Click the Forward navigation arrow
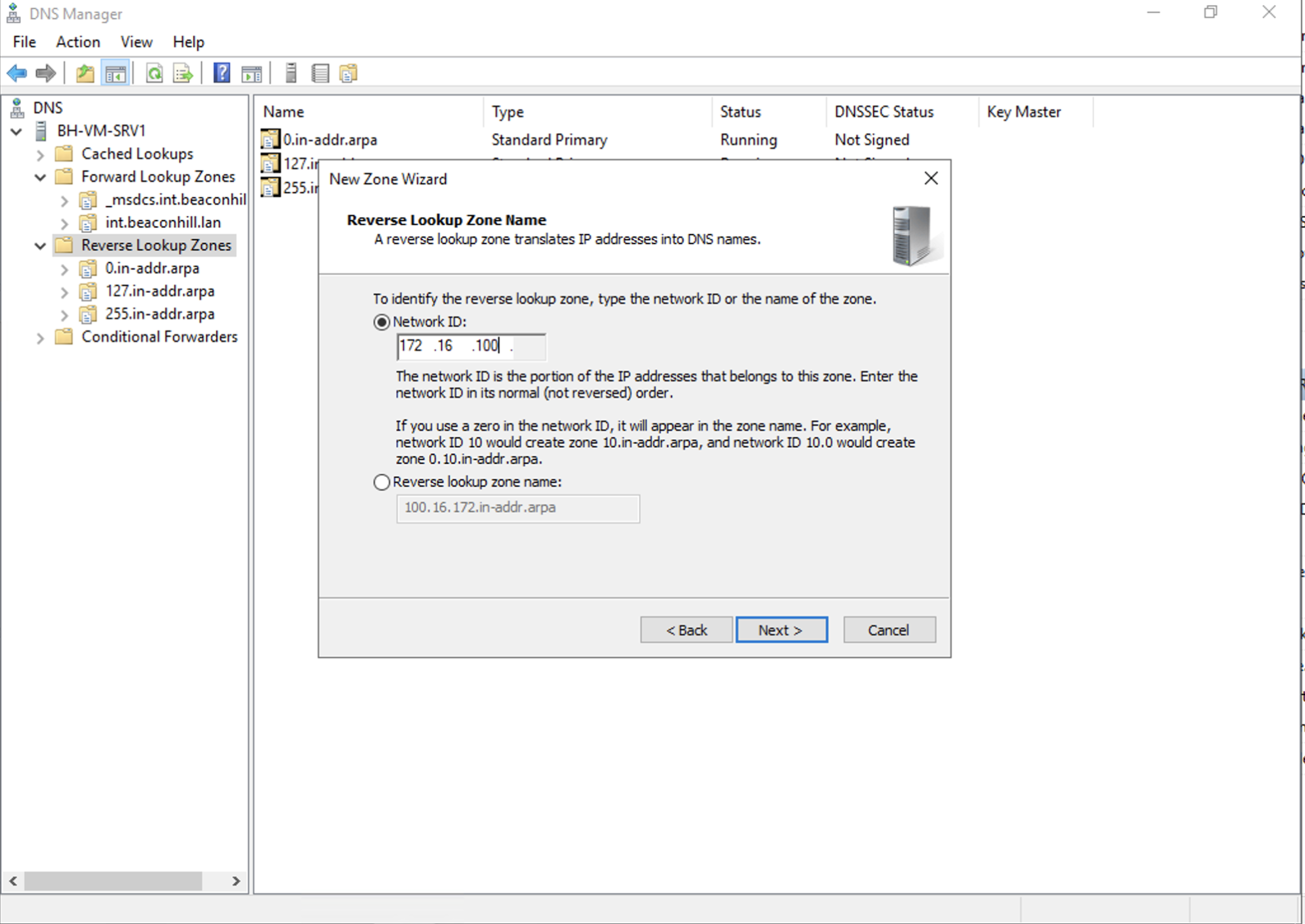1305x924 pixels. [45, 73]
